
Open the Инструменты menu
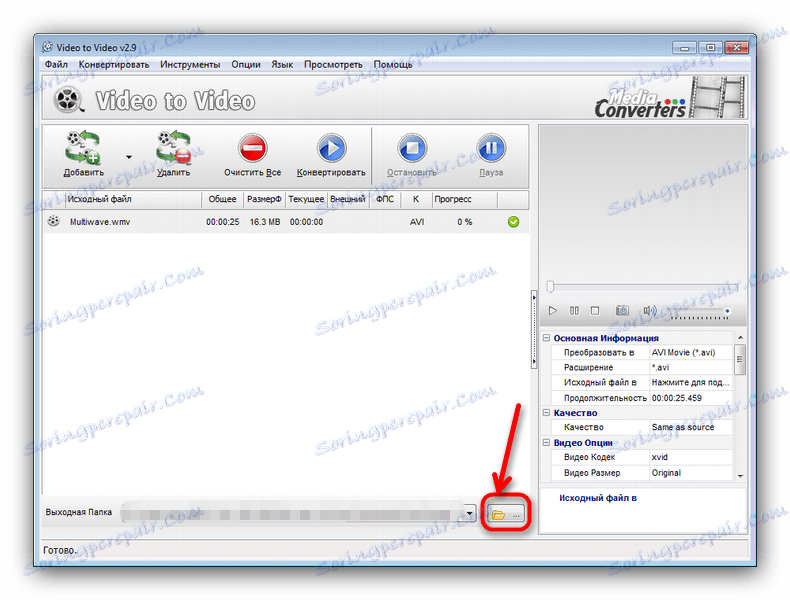pos(190,64)
